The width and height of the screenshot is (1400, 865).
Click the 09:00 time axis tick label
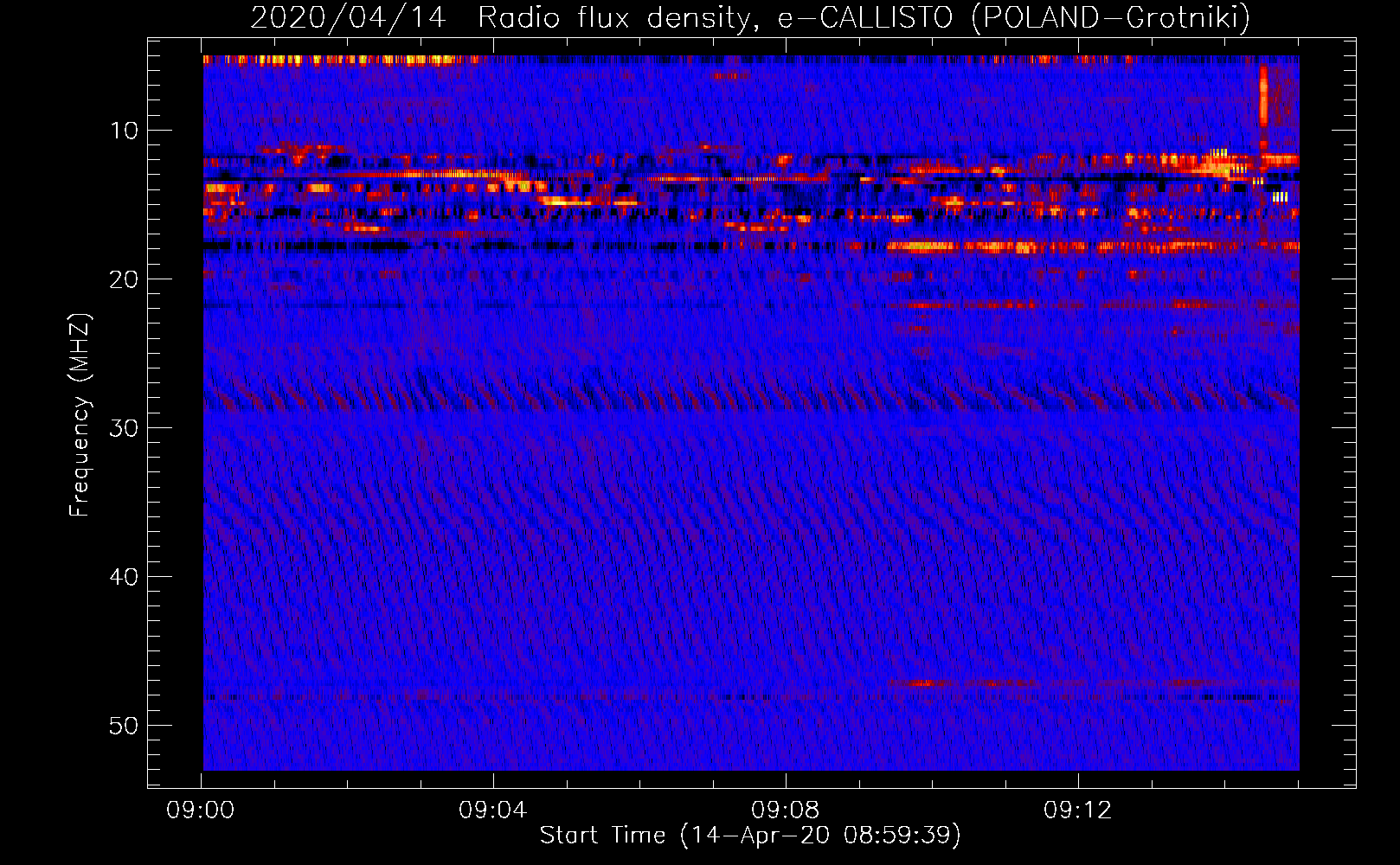click(201, 811)
